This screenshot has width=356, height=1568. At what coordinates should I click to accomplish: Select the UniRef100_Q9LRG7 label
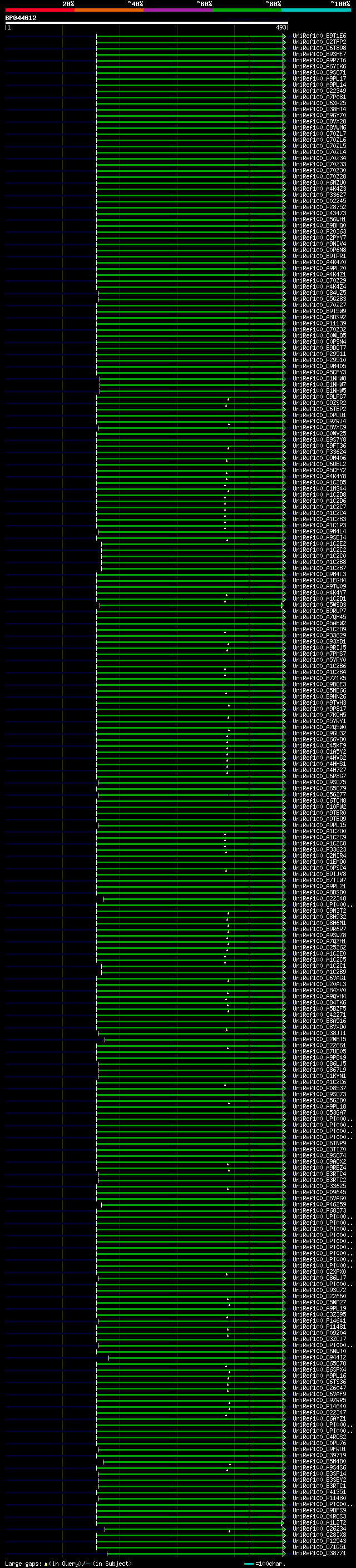[319, 397]
